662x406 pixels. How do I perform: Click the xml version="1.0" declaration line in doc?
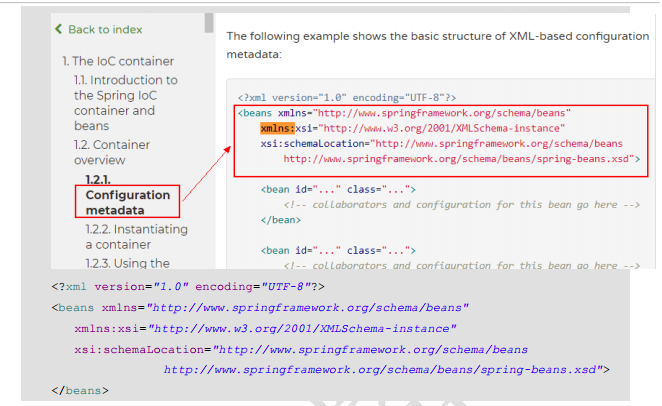[347, 98]
